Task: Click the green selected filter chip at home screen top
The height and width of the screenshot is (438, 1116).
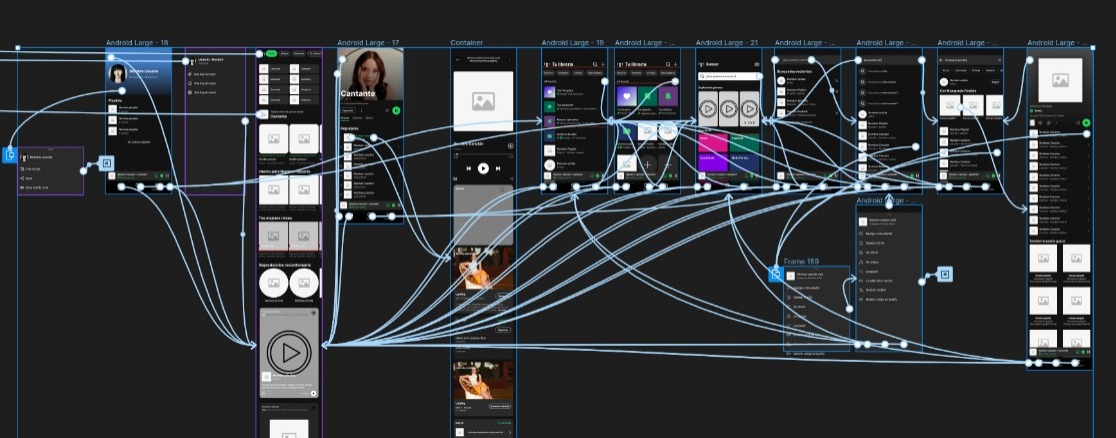Action: pos(271,53)
